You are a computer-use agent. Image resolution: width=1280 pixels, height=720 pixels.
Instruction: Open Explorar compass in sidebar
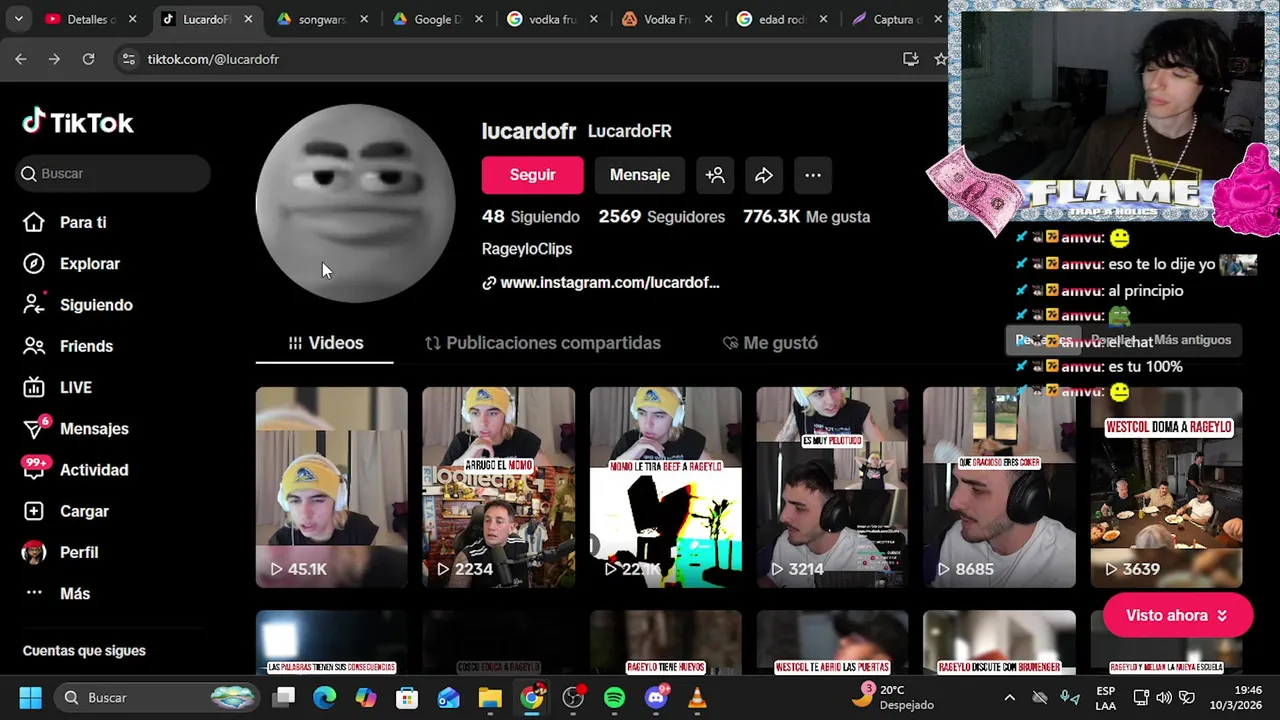72,263
